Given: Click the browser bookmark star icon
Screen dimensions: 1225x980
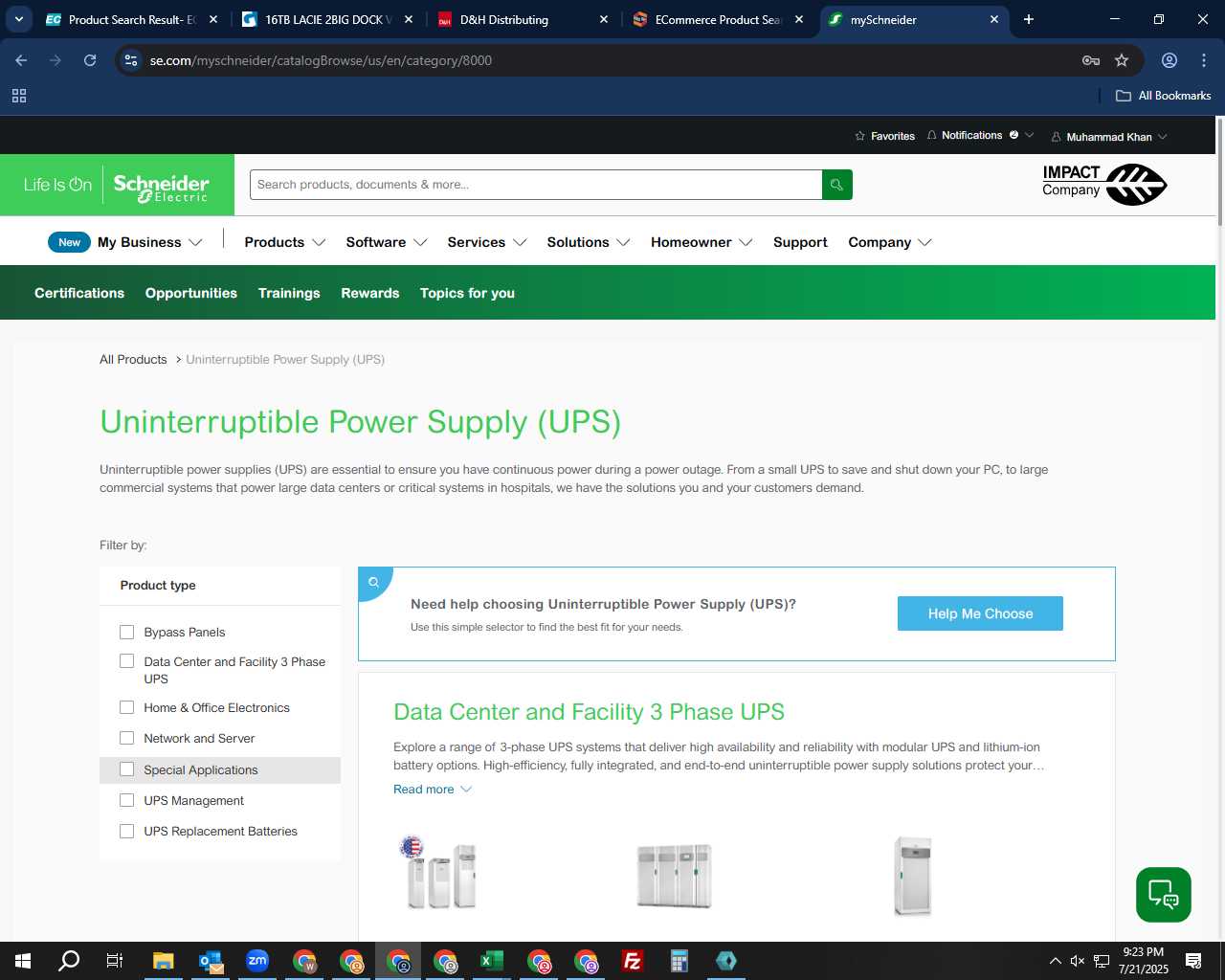Looking at the screenshot, I should (1122, 60).
